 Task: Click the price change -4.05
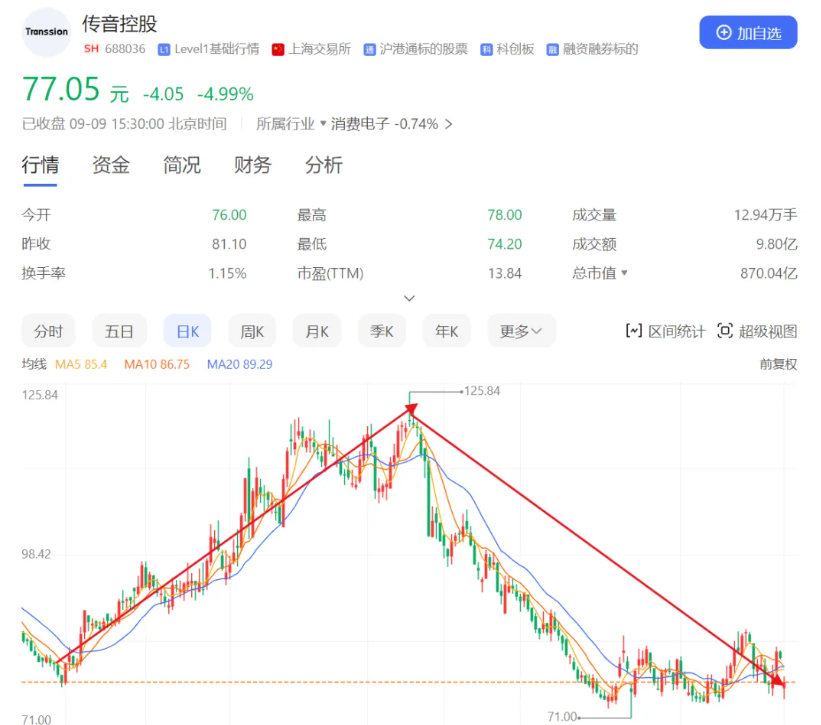point(163,94)
